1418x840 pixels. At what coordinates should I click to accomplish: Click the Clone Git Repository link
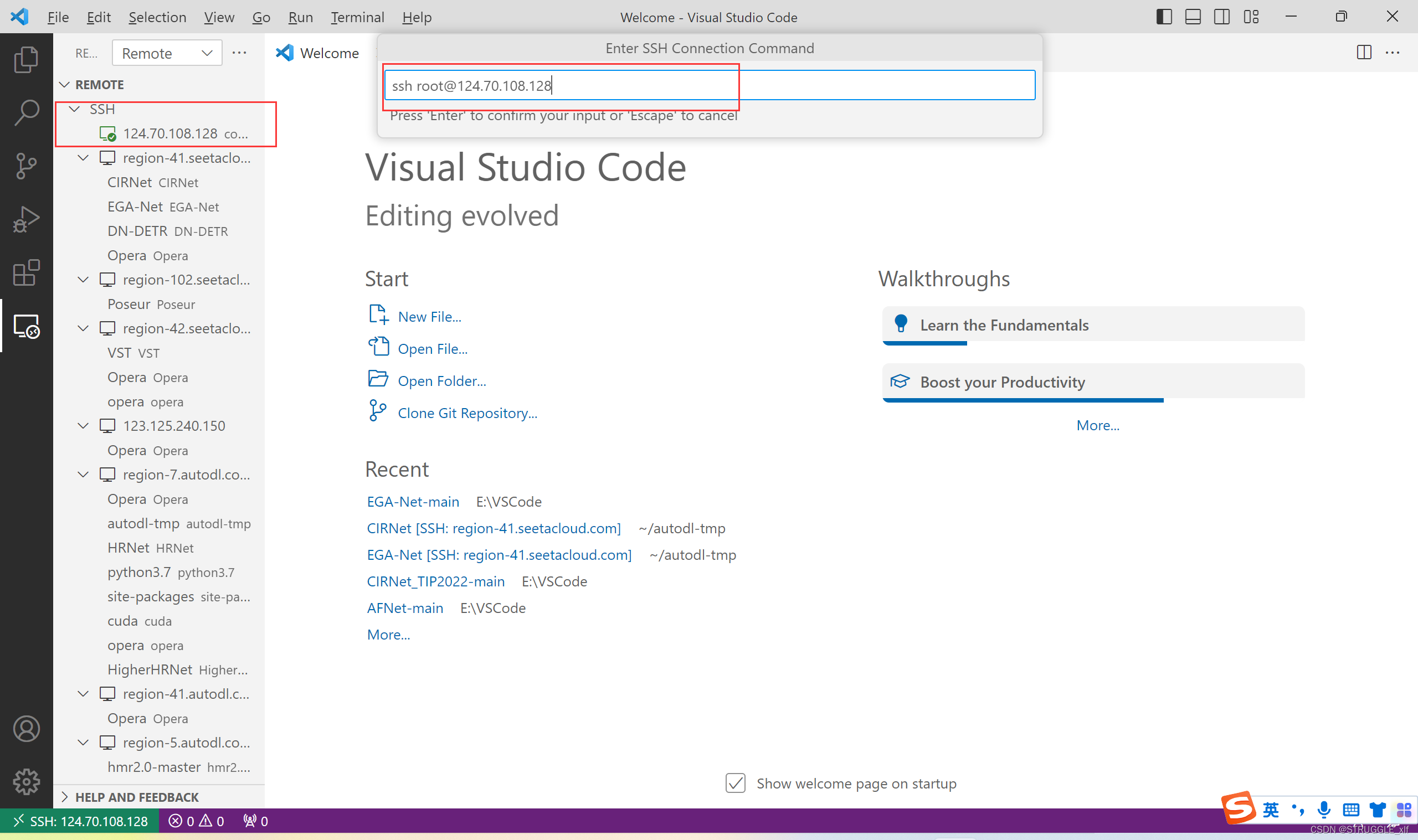467,413
